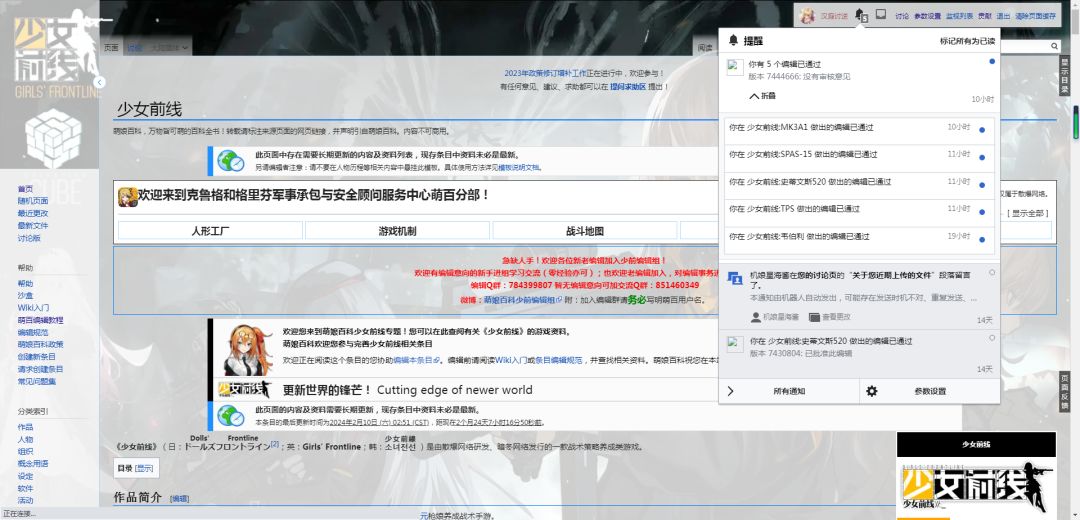1080x520 pixels.
Task: Click the white cube logo in sidebar
Action: tap(54, 138)
